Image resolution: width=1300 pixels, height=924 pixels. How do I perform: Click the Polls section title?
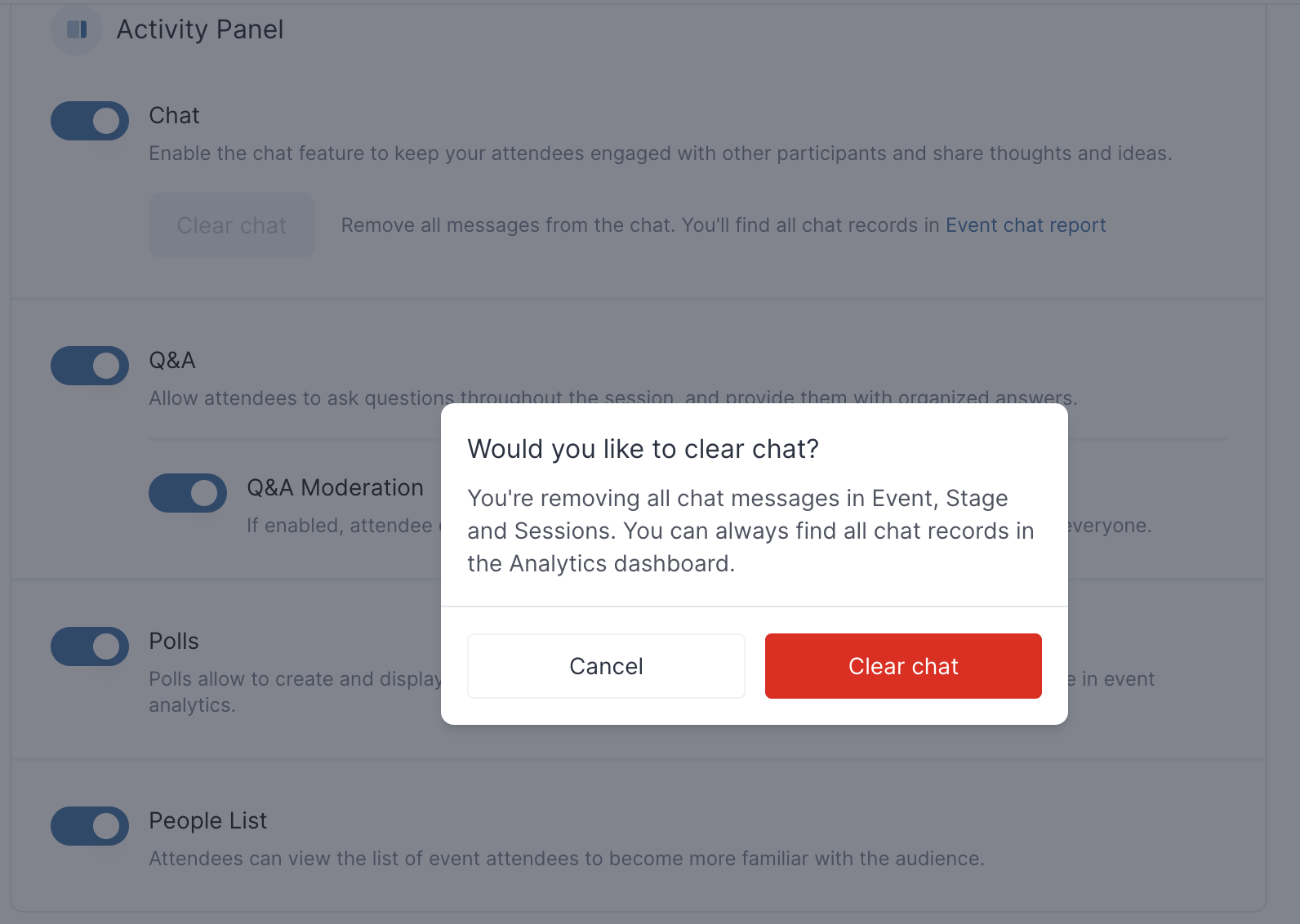174,641
